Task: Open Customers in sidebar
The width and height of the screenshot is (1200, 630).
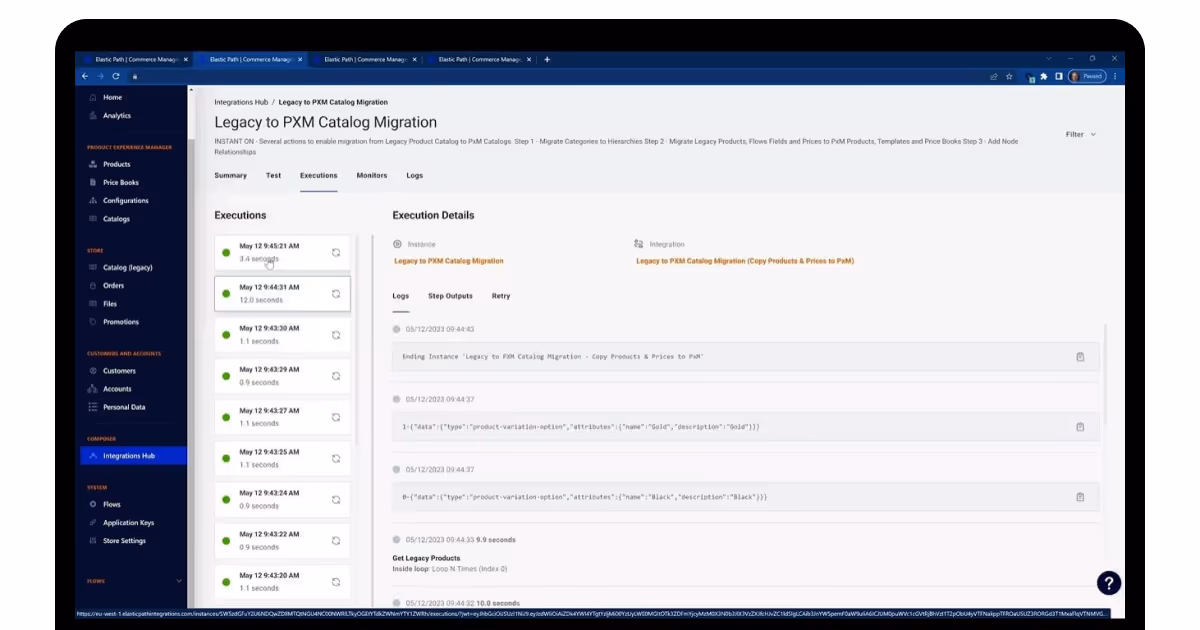Action: (119, 370)
